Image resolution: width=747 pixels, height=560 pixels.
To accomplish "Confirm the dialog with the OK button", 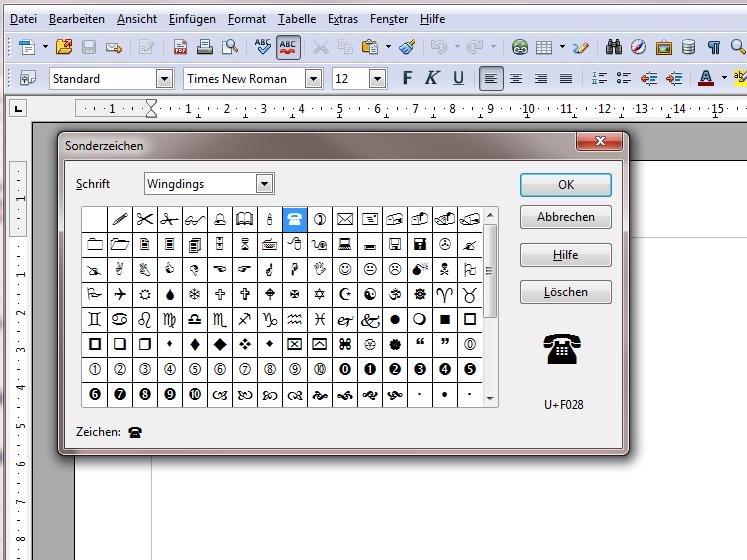I will coord(565,184).
